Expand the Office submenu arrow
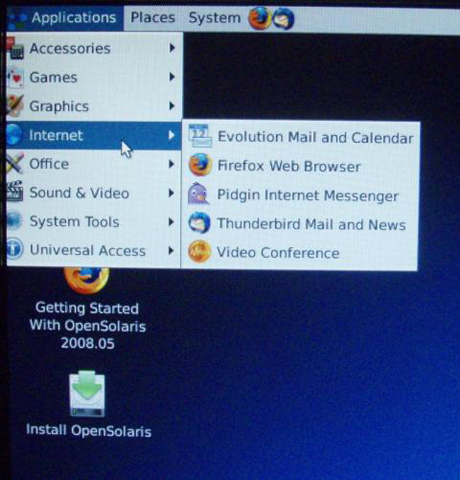 (x=171, y=164)
